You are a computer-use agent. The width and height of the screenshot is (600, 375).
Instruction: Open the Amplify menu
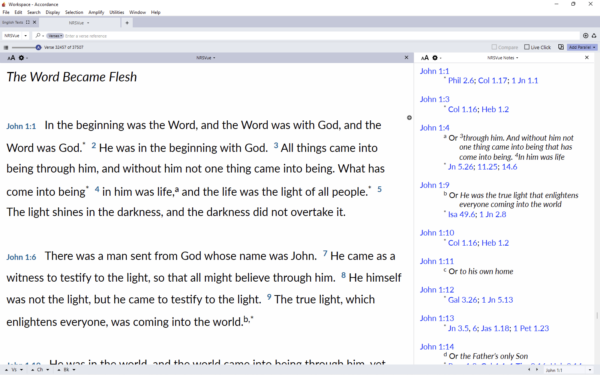click(96, 12)
